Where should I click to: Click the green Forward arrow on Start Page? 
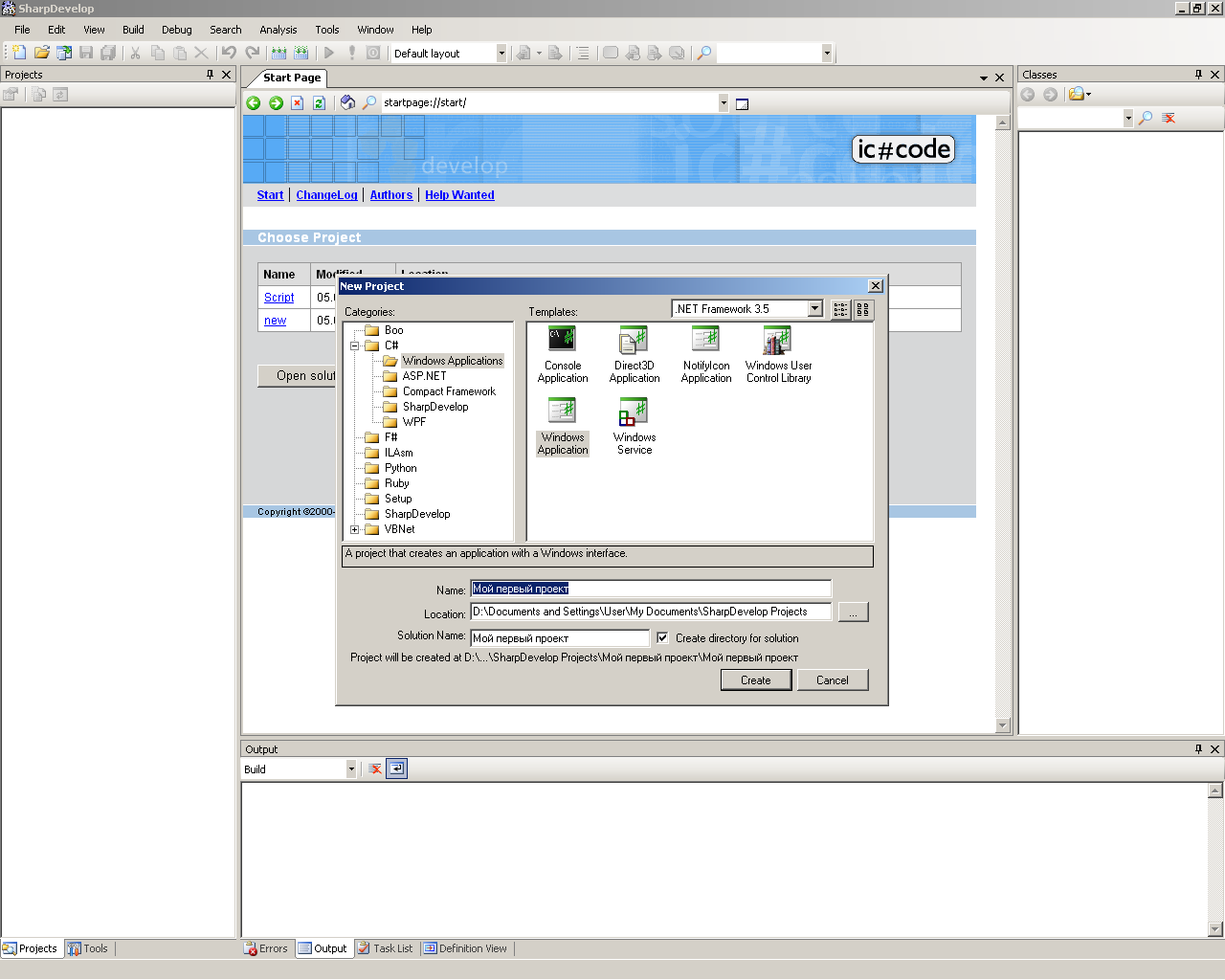pyautogui.click(x=276, y=102)
